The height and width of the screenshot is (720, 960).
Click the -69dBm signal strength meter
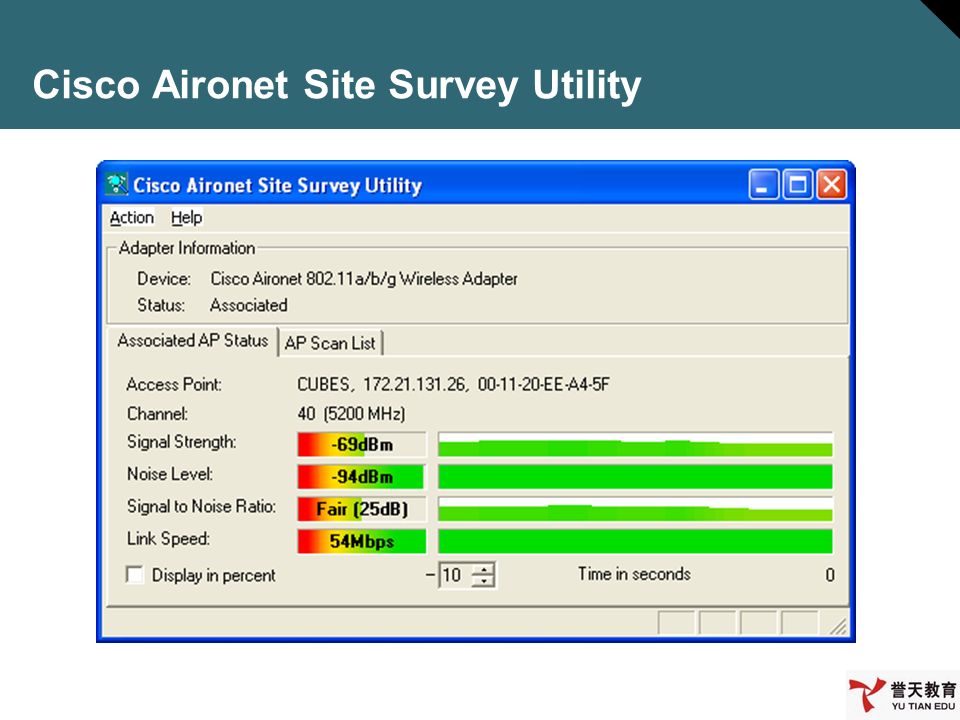tap(362, 444)
